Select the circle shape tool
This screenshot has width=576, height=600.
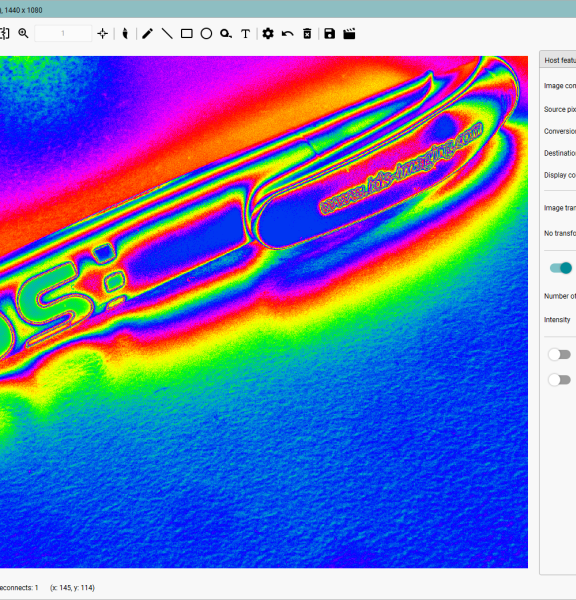[206, 34]
